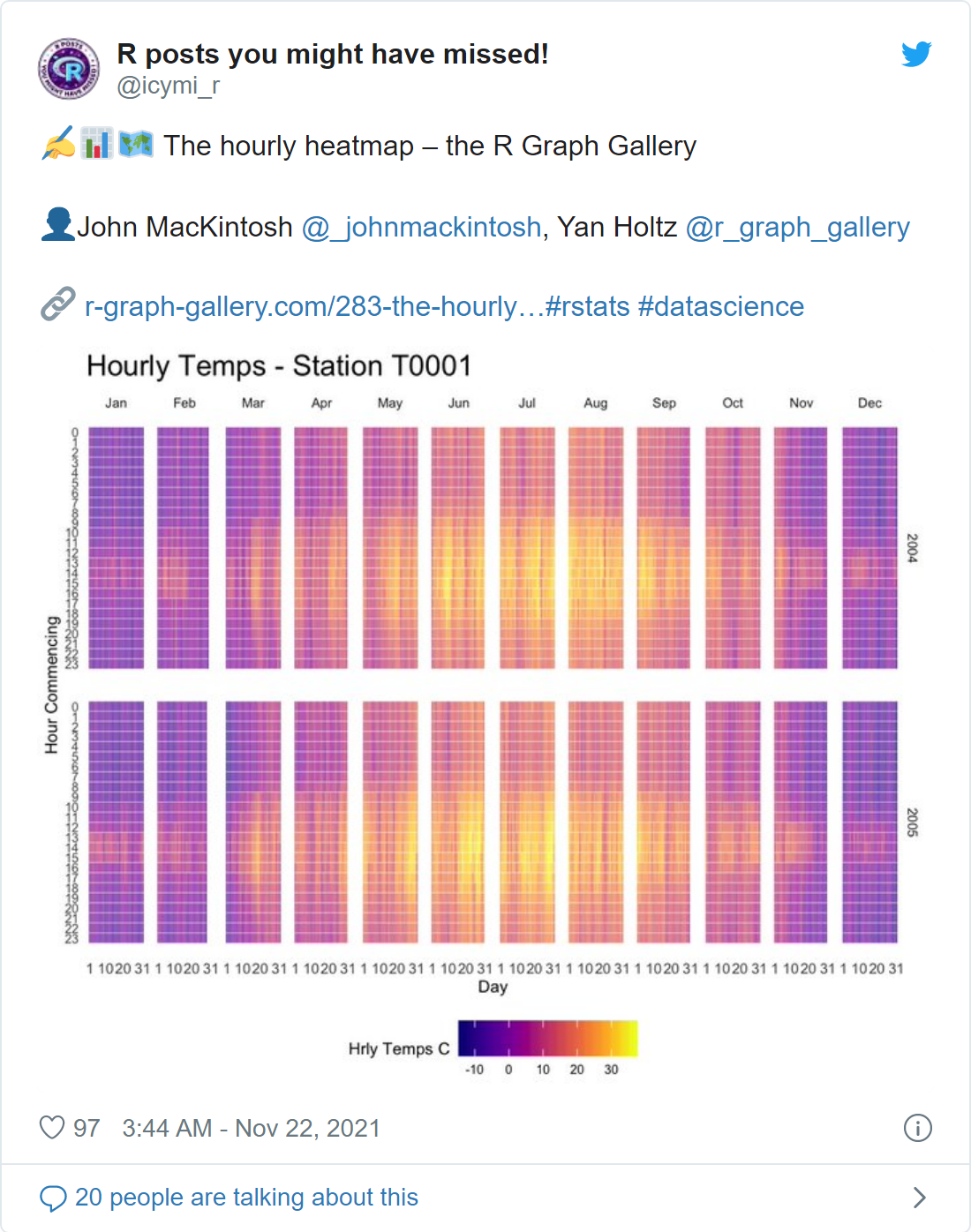Open the @r_graph_gallery mention link
971x1232 pixels.
(797, 228)
